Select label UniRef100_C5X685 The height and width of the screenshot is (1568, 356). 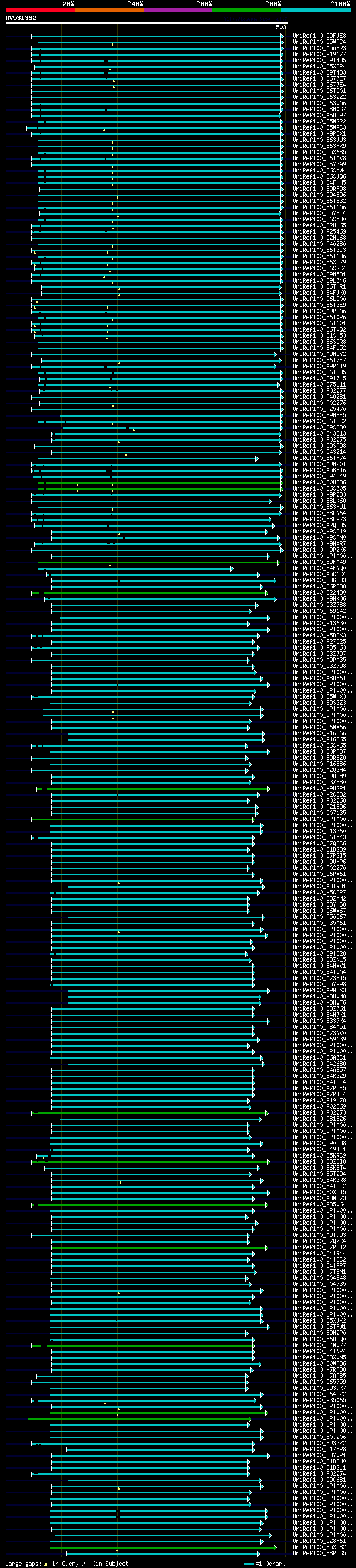[319, 152]
